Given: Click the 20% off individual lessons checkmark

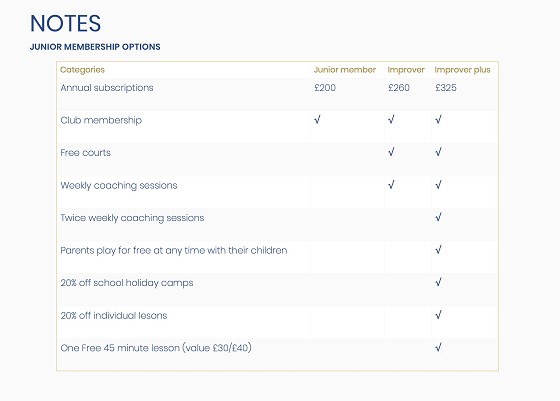Looking at the screenshot, I should [x=438, y=315].
